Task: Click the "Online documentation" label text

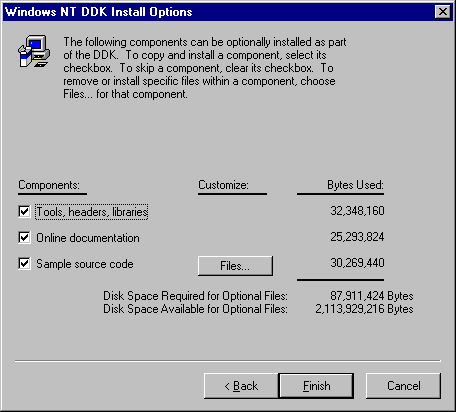Action: pyautogui.click(x=88, y=238)
